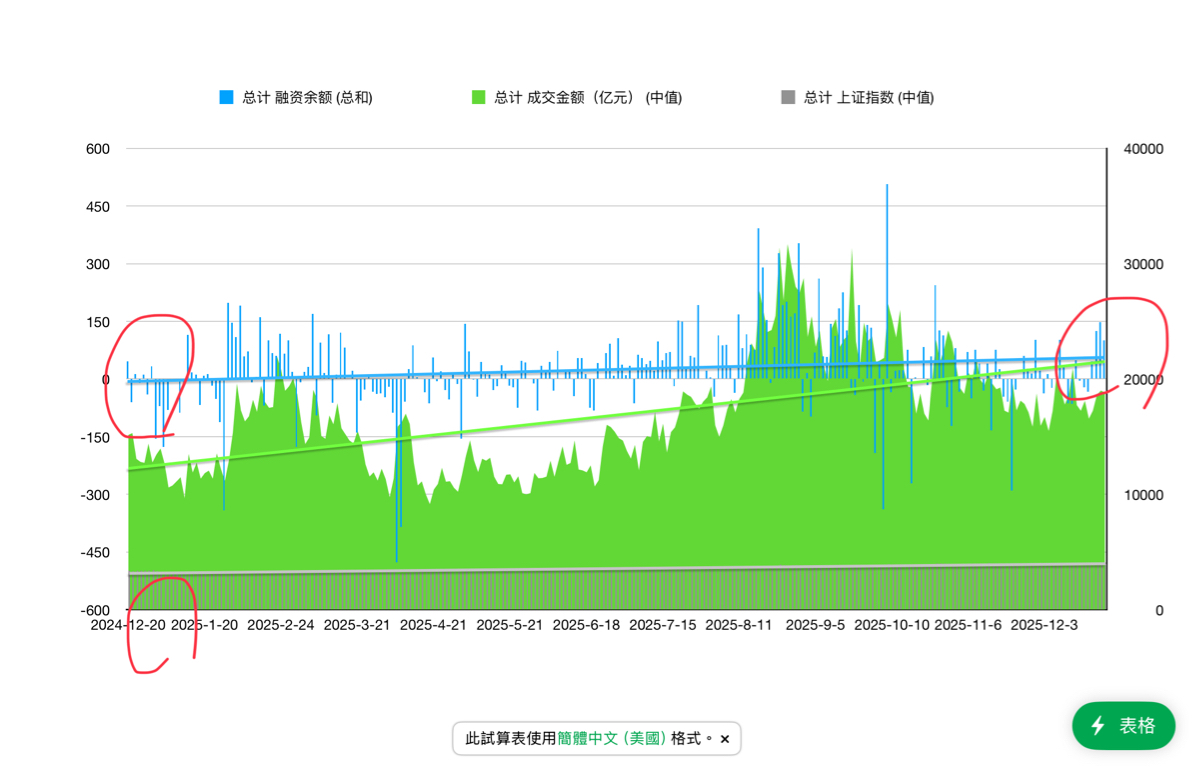
Task: Click date label 2025-2-24 on x-axis
Action: coord(280,625)
